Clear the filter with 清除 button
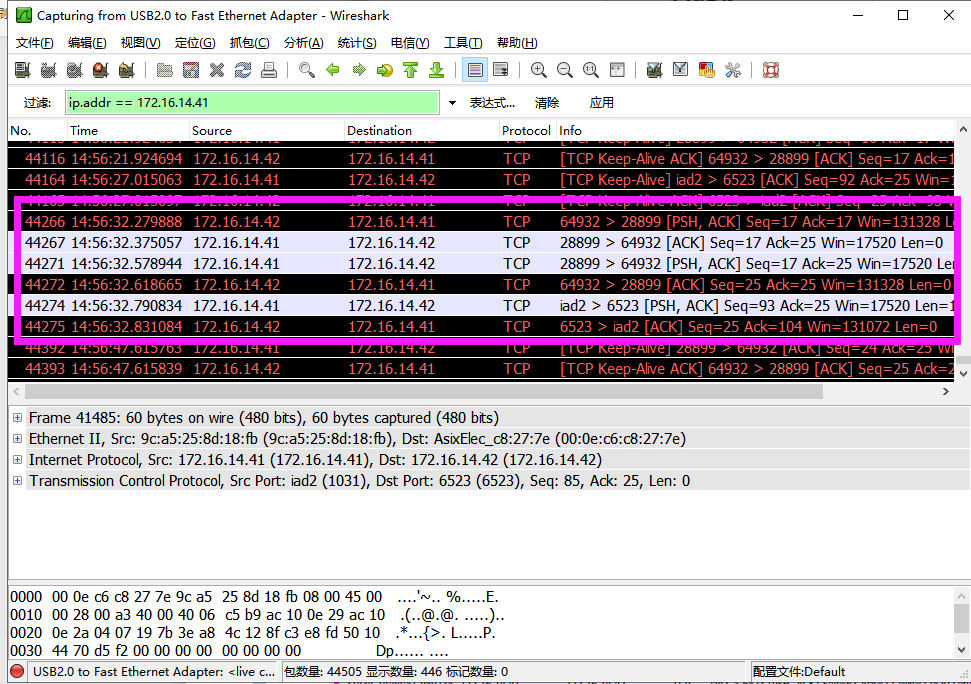 click(x=547, y=103)
